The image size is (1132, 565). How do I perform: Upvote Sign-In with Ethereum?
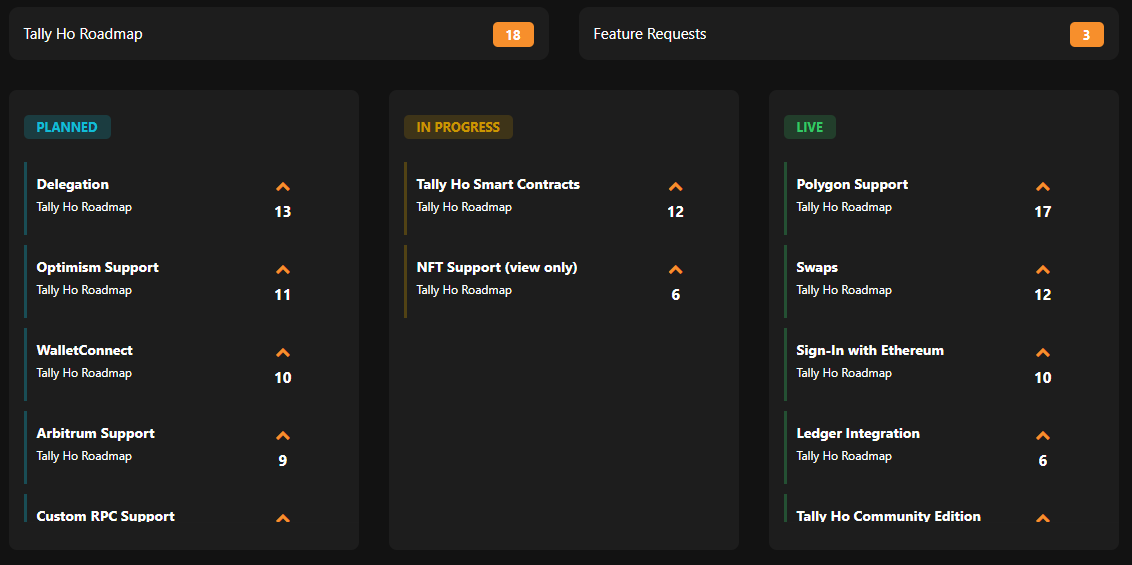point(1042,353)
